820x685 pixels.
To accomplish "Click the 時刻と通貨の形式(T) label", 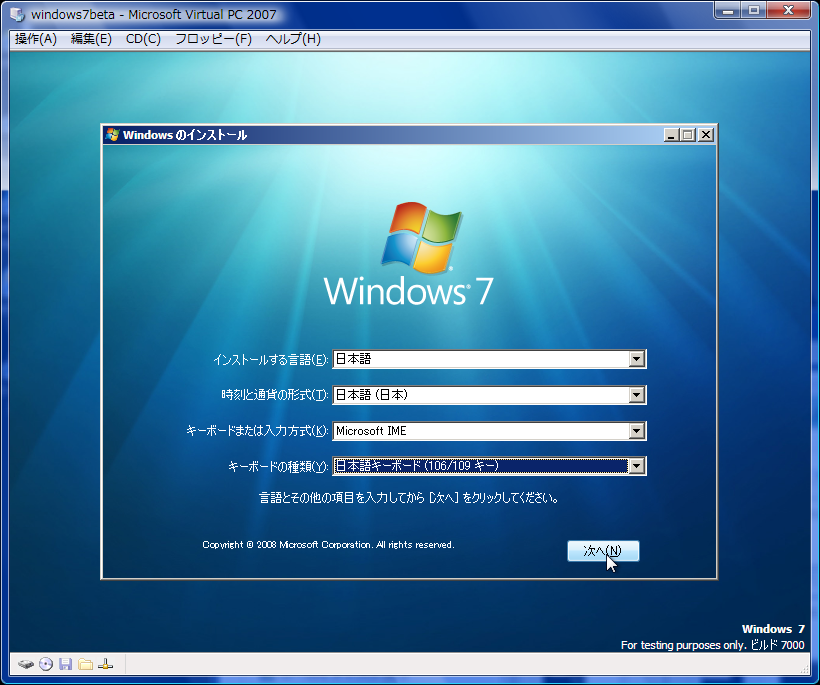I will (275, 395).
